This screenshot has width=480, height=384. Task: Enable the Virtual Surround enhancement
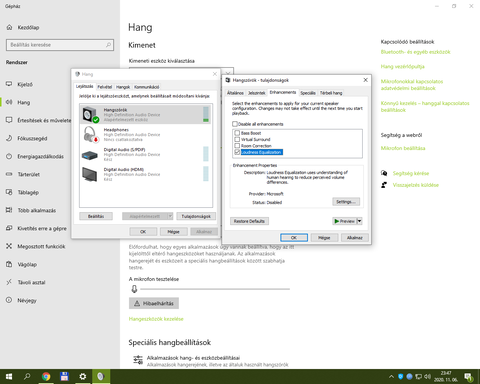point(237,139)
